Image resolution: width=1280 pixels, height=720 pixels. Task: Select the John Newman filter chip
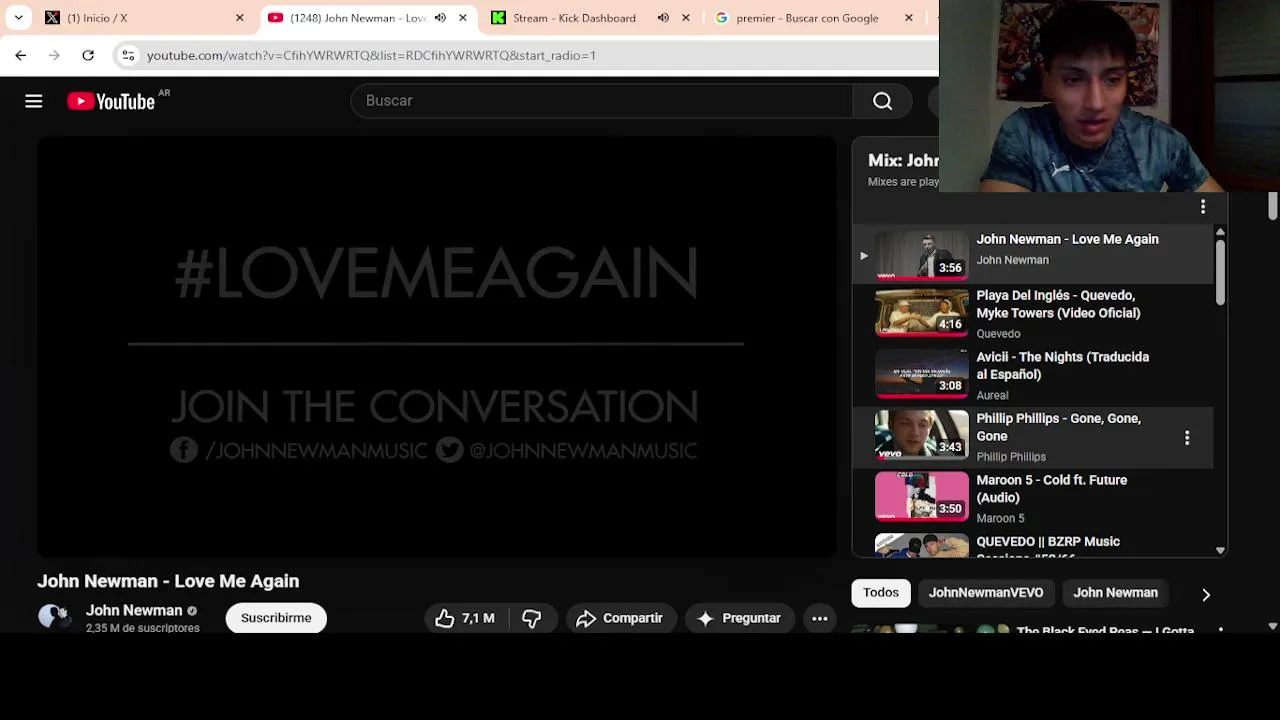click(x=1115, y=593)
